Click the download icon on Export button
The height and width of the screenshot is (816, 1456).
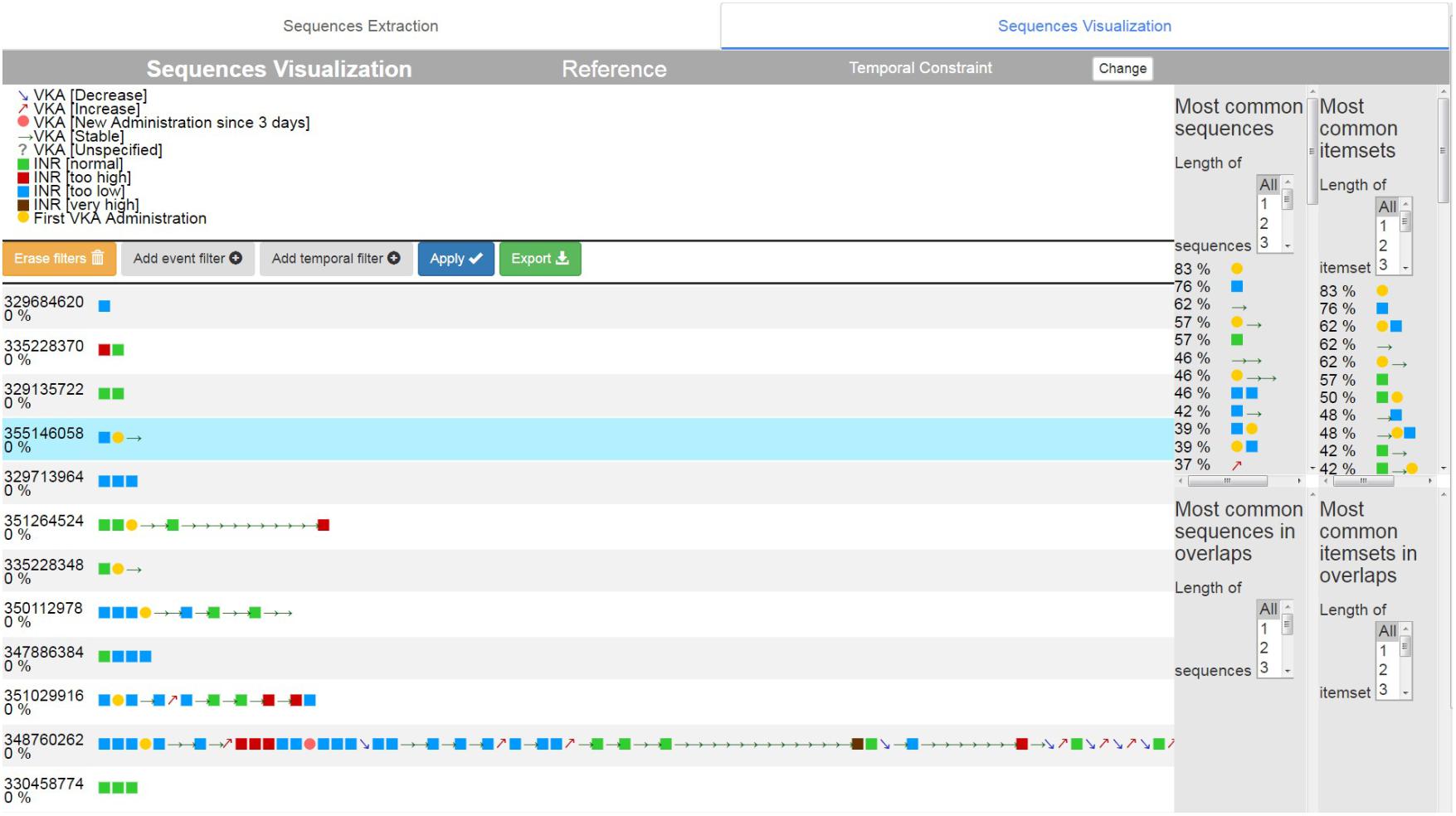(x=562, y=258)
